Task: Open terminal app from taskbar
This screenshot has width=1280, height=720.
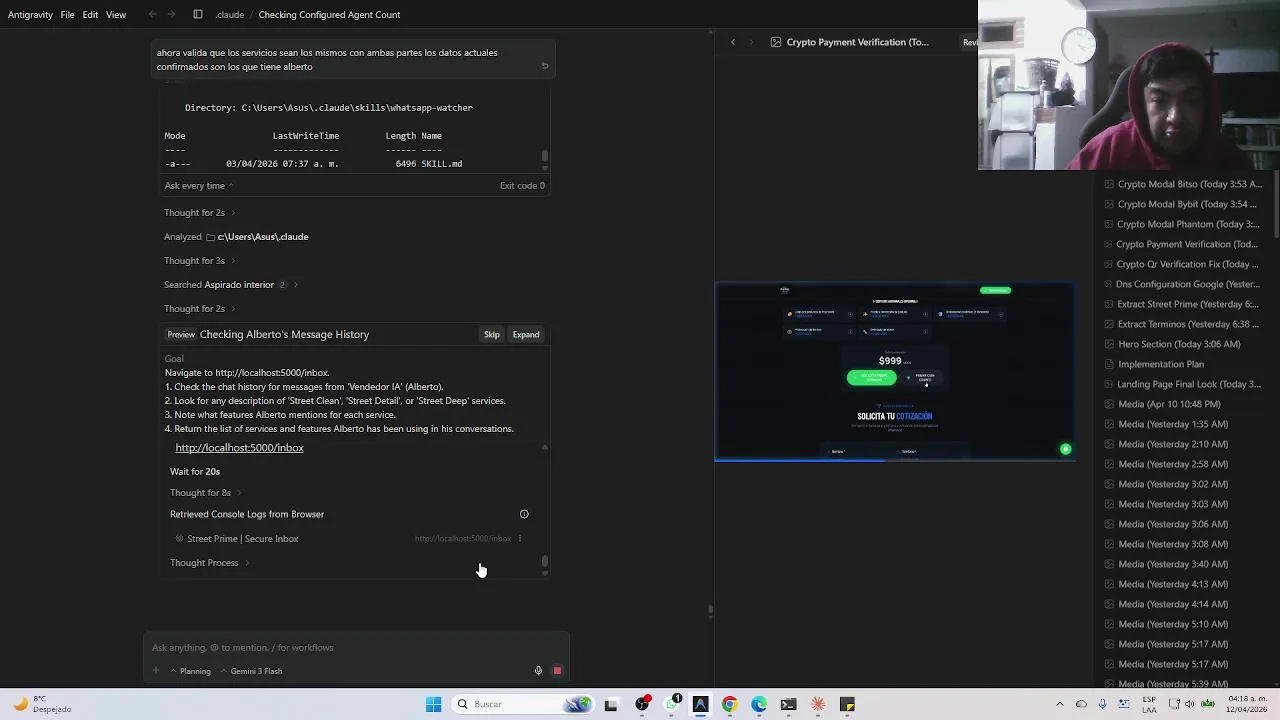Action: [x=788, y=704]
